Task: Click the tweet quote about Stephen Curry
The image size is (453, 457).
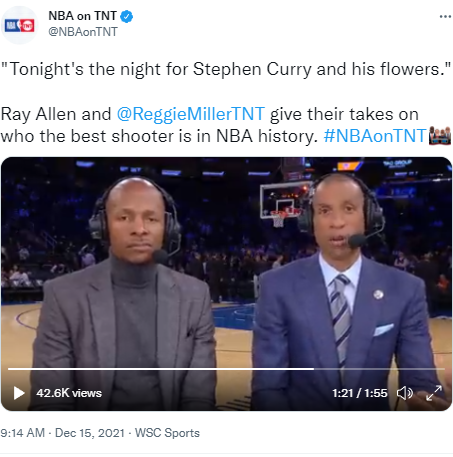Action: [x=226, y=69]
